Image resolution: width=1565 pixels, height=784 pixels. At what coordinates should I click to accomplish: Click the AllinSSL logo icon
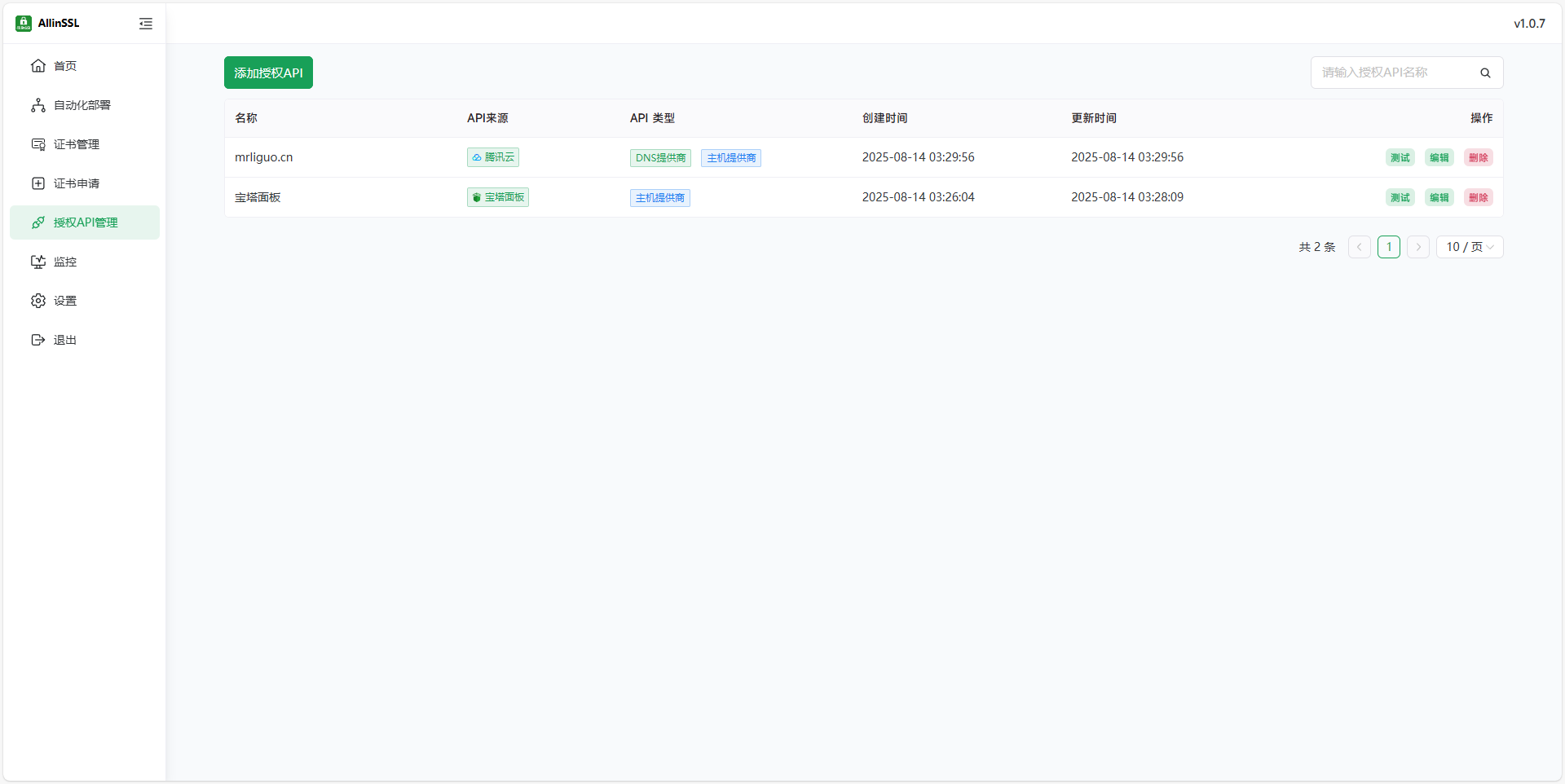click(x=24, y=24)
